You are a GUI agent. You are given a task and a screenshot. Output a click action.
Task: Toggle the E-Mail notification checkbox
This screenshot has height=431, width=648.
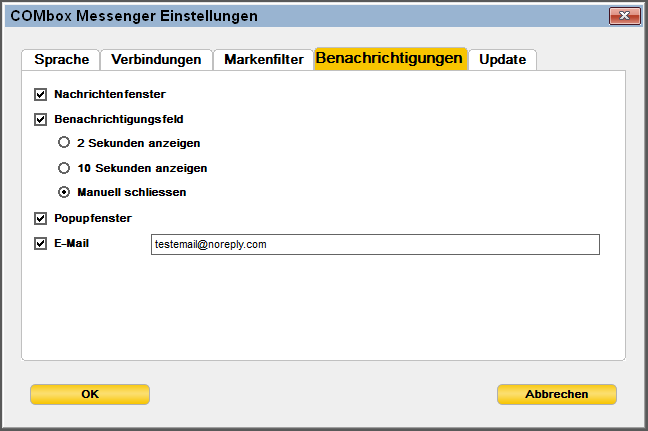[40, 243]
